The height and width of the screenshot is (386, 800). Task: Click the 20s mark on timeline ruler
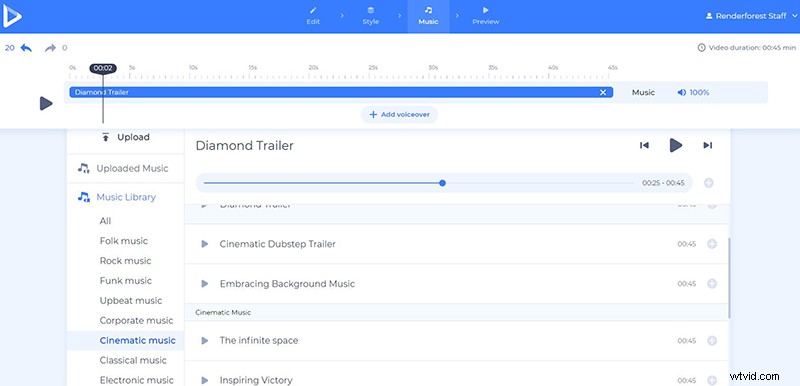(x=313, y=67)
